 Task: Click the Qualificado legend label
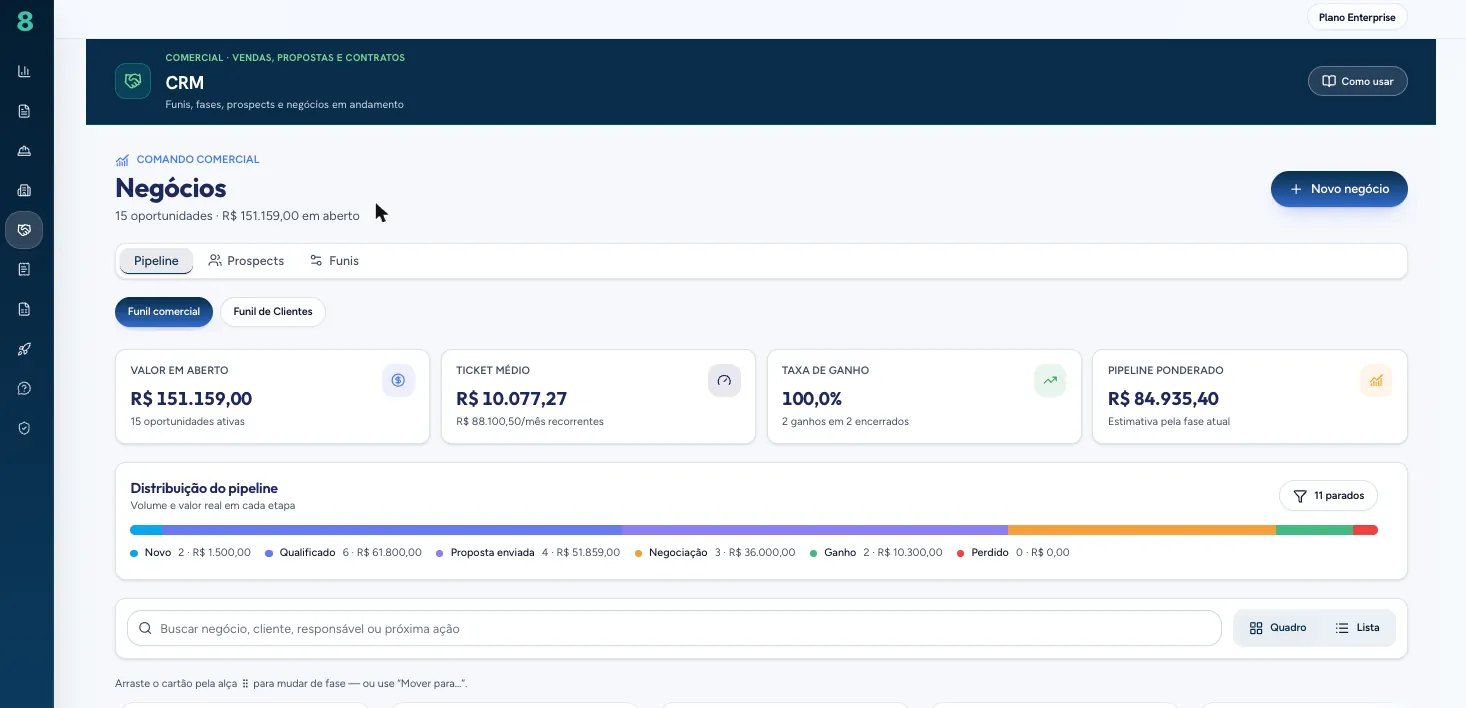[x=307, y=553]
